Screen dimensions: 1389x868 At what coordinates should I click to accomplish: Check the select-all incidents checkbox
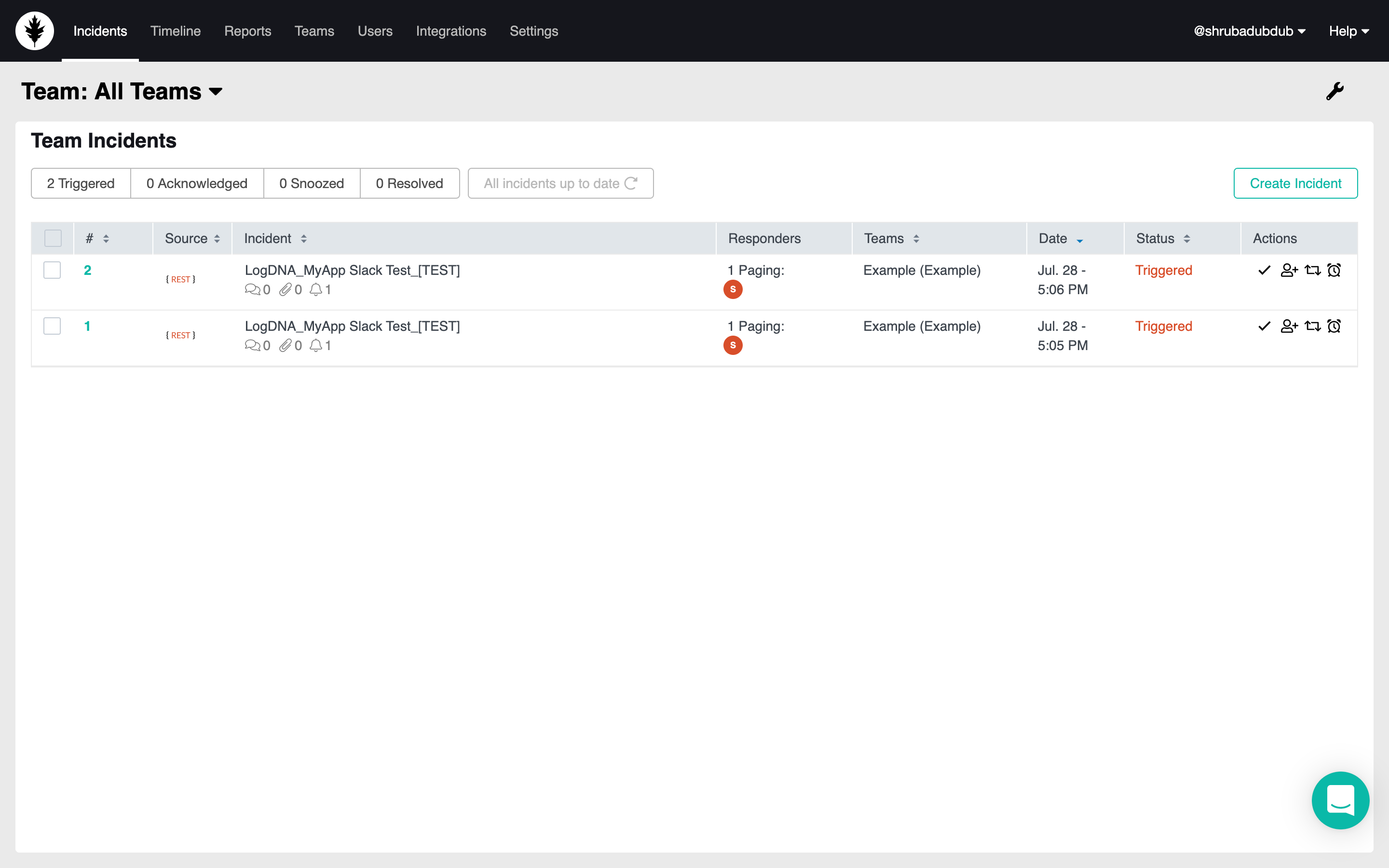point(53,238)
